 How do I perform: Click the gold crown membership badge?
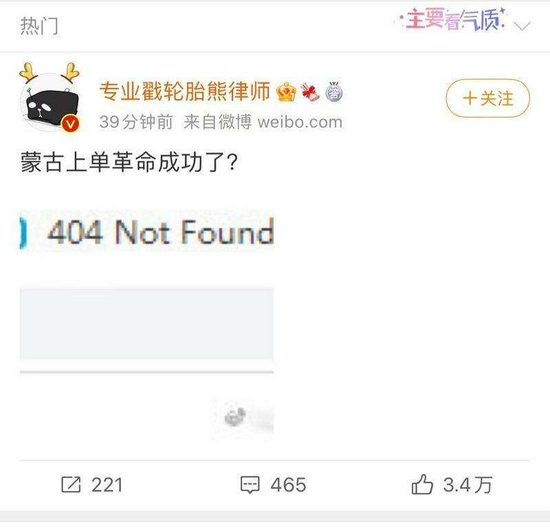pos(286,92)
